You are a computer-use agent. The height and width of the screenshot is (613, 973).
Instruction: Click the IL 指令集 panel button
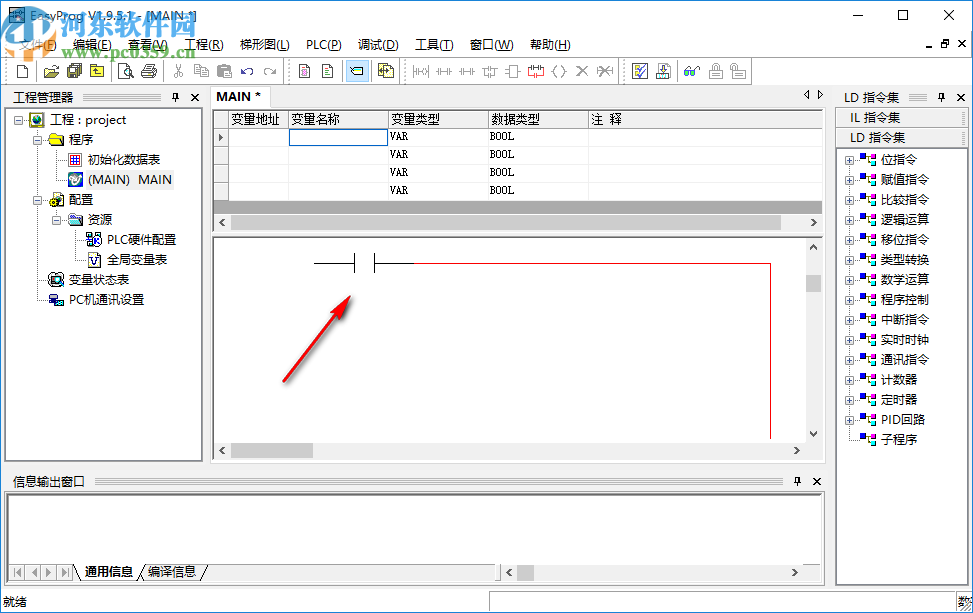click(900, 118)
